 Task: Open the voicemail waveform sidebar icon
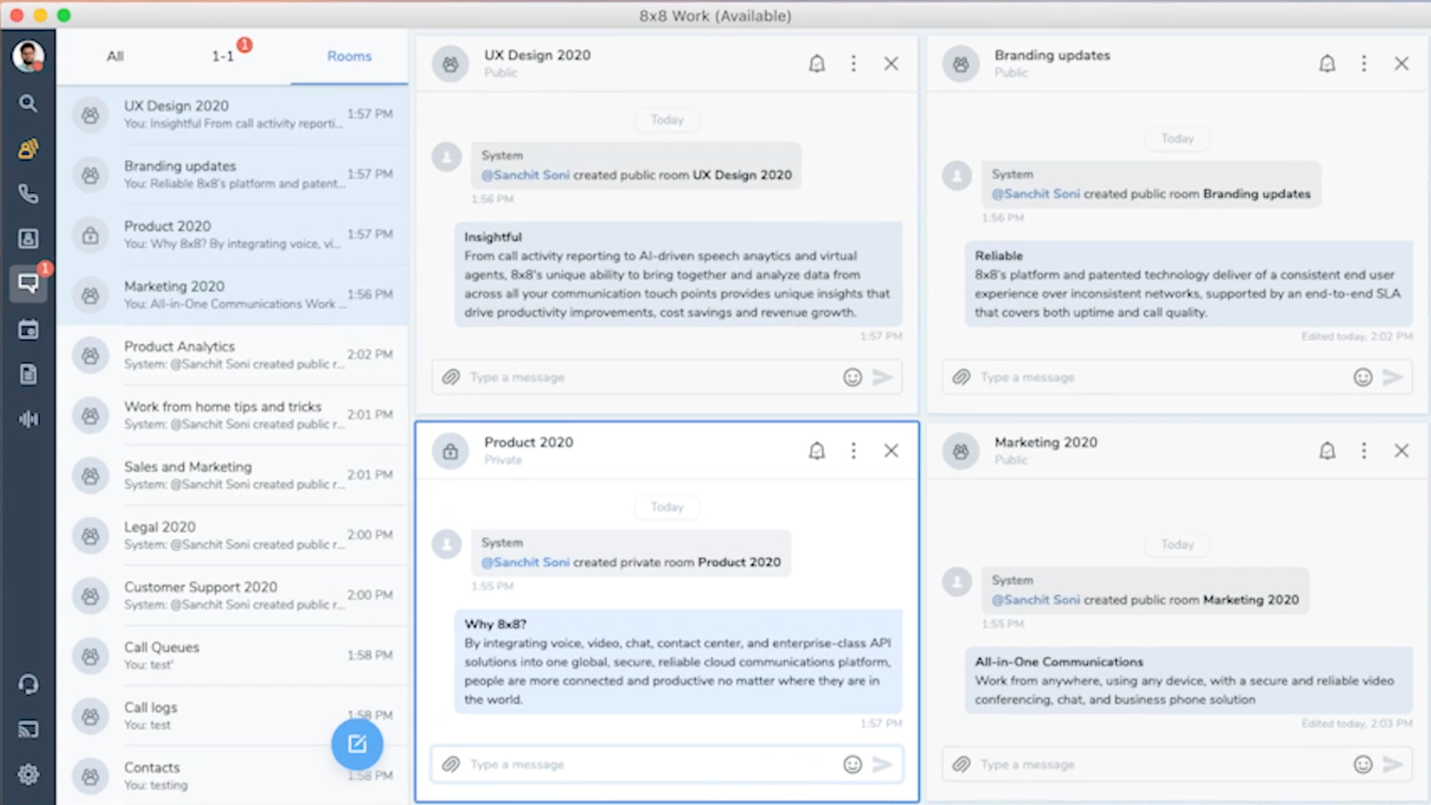(28, 419)
